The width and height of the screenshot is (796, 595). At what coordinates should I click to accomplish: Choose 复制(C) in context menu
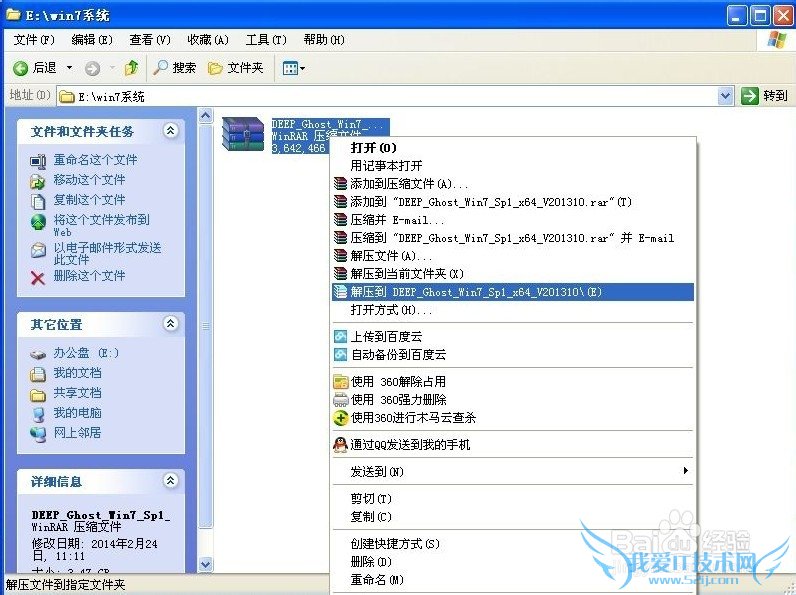(513, 516)
